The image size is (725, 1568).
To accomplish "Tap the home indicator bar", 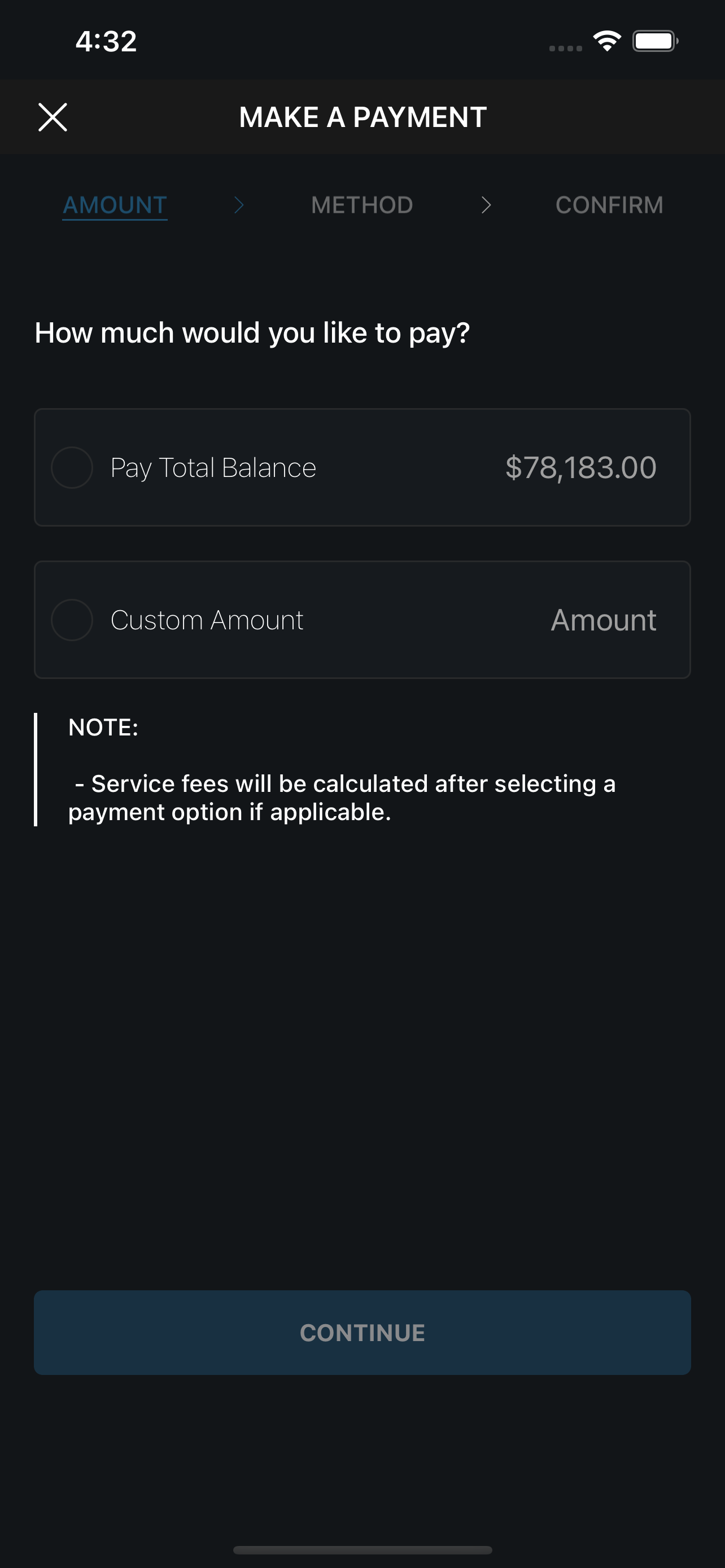I will point(362,1550).
